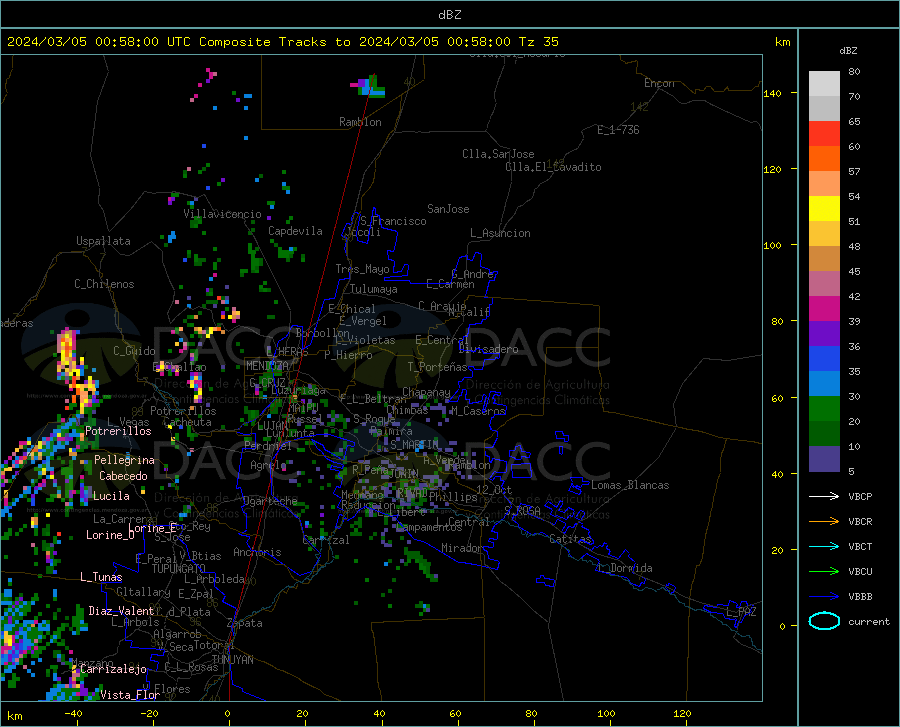
Task: Click the cyan 'current' ellipse legend icon
Action: (824, 621)
